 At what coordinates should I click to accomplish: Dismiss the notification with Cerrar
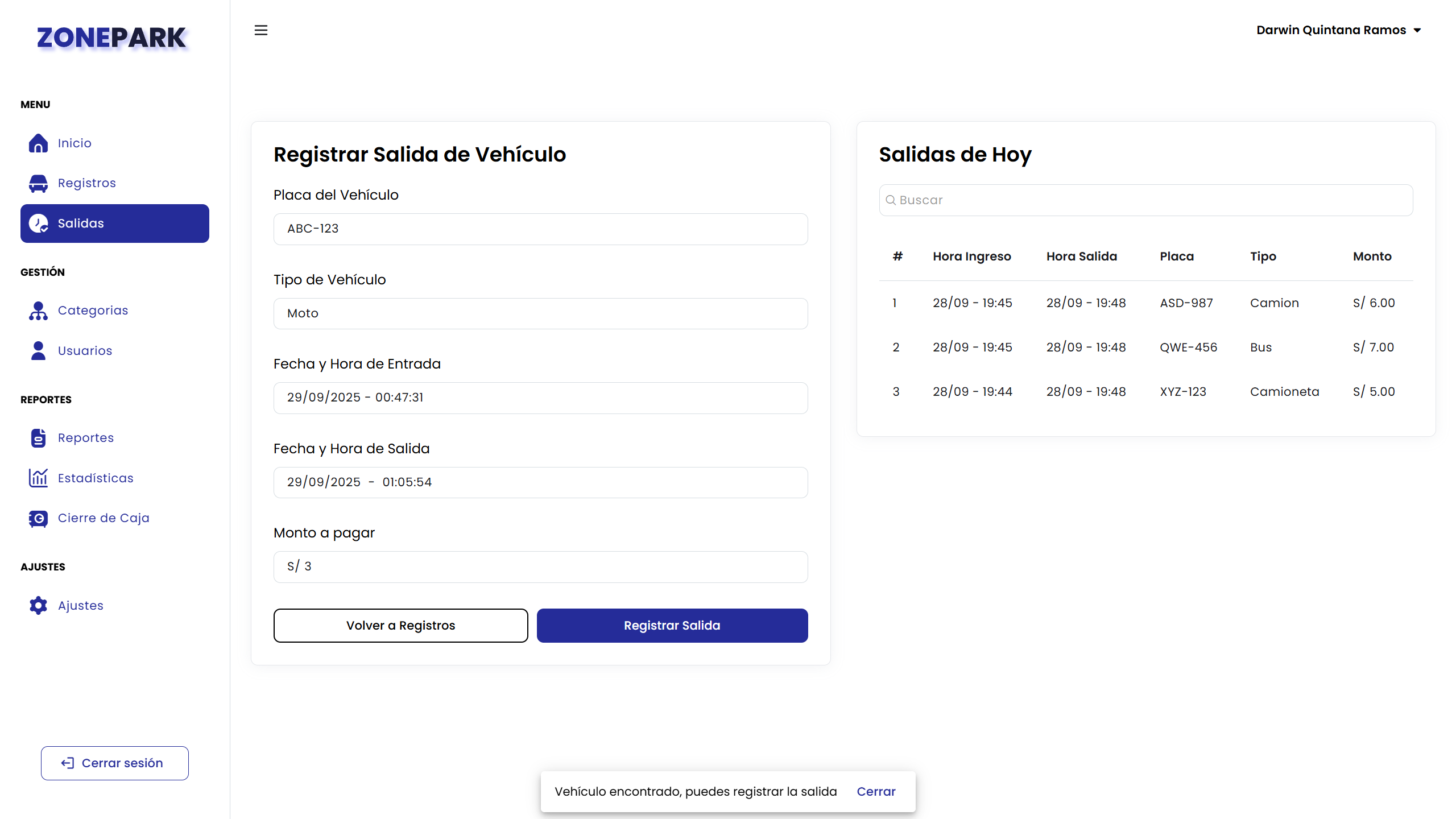coord(876,792)
